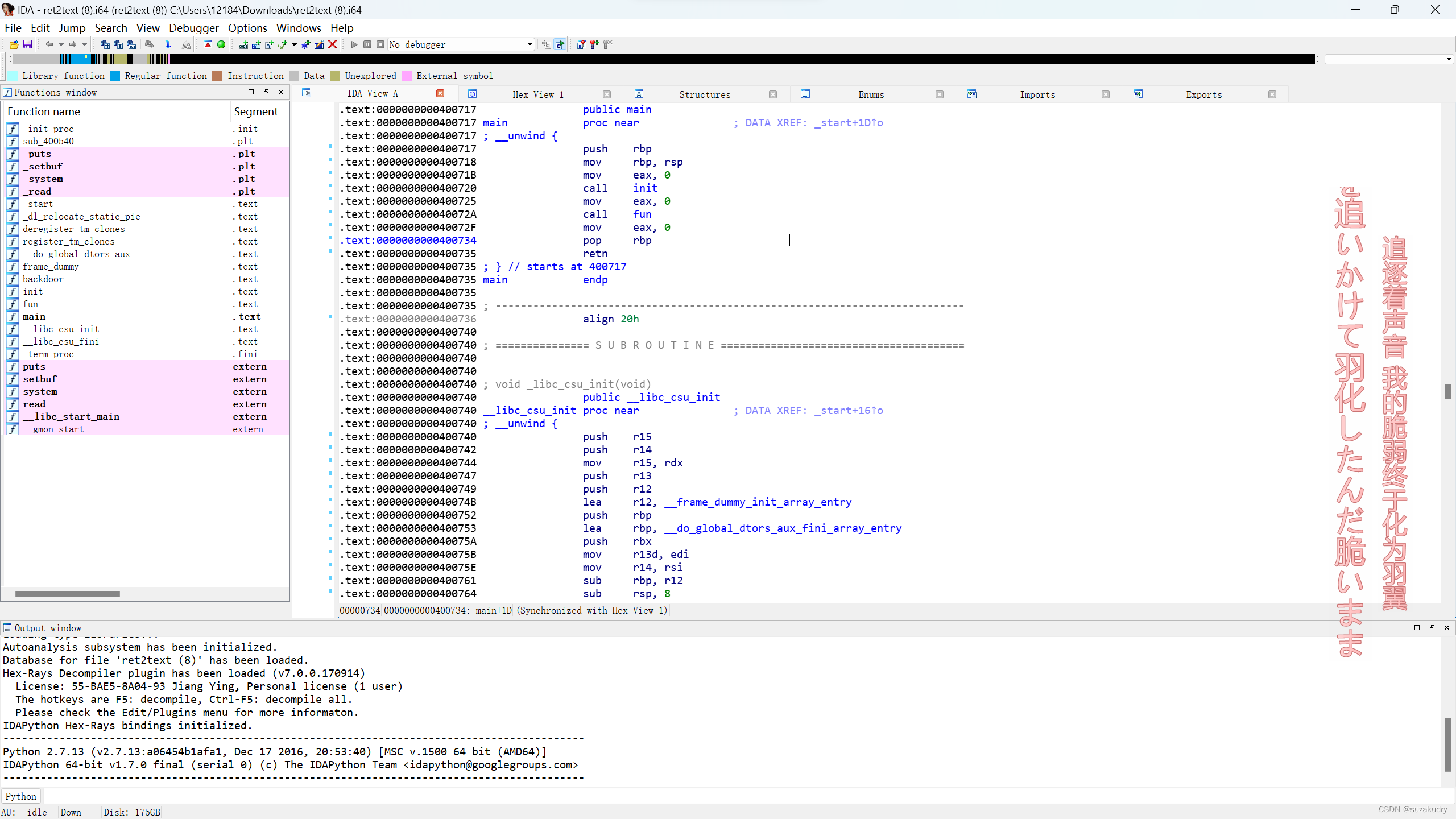Click the Functions window horizontal scrollbar
1456x819 pixels.
67,594
